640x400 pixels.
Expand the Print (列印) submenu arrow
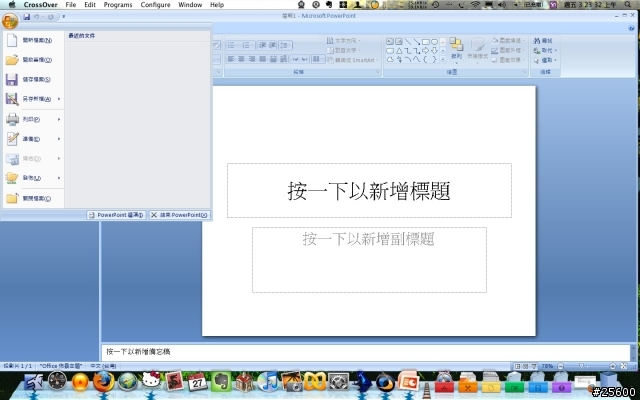59,119
